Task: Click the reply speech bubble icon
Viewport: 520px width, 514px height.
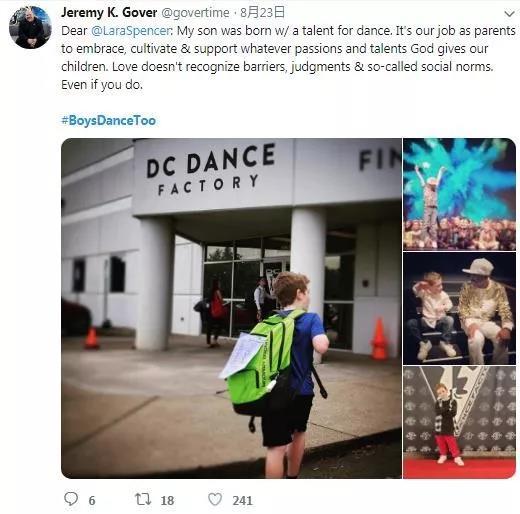Action: coord(71,499)
